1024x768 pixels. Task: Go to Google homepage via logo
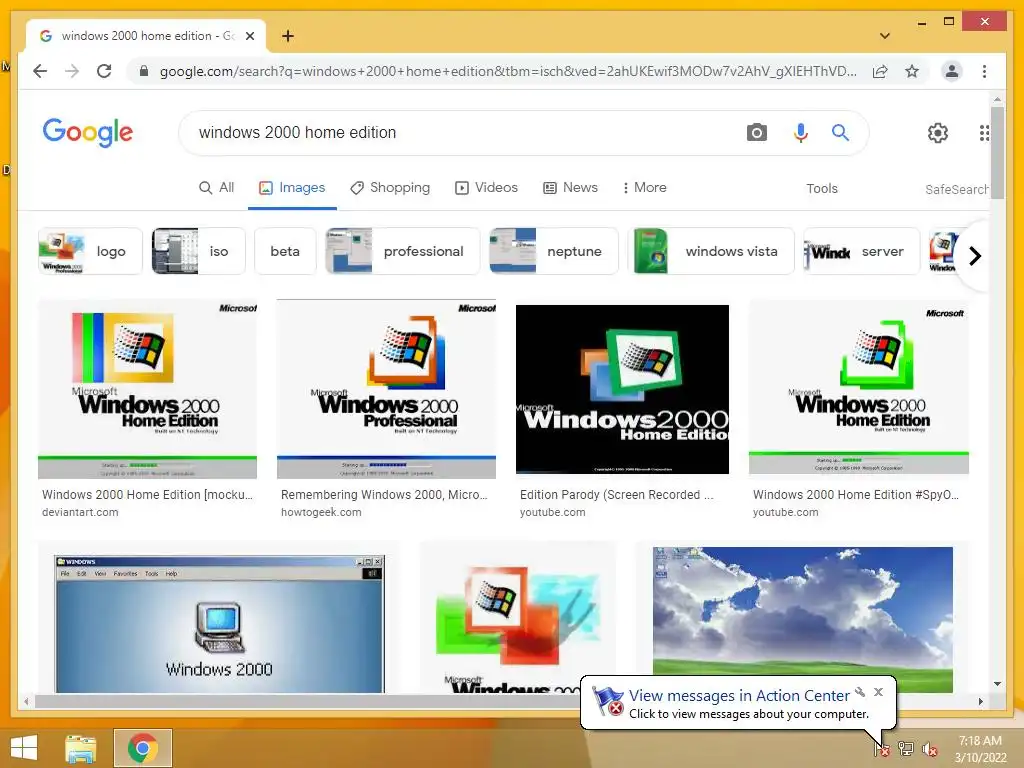tap(88, 133)
